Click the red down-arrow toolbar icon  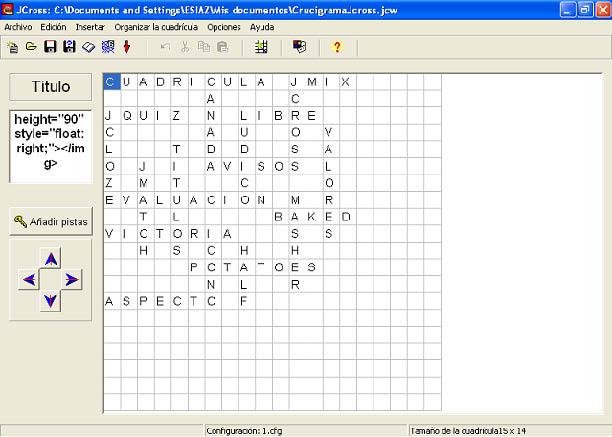[127, 47]
